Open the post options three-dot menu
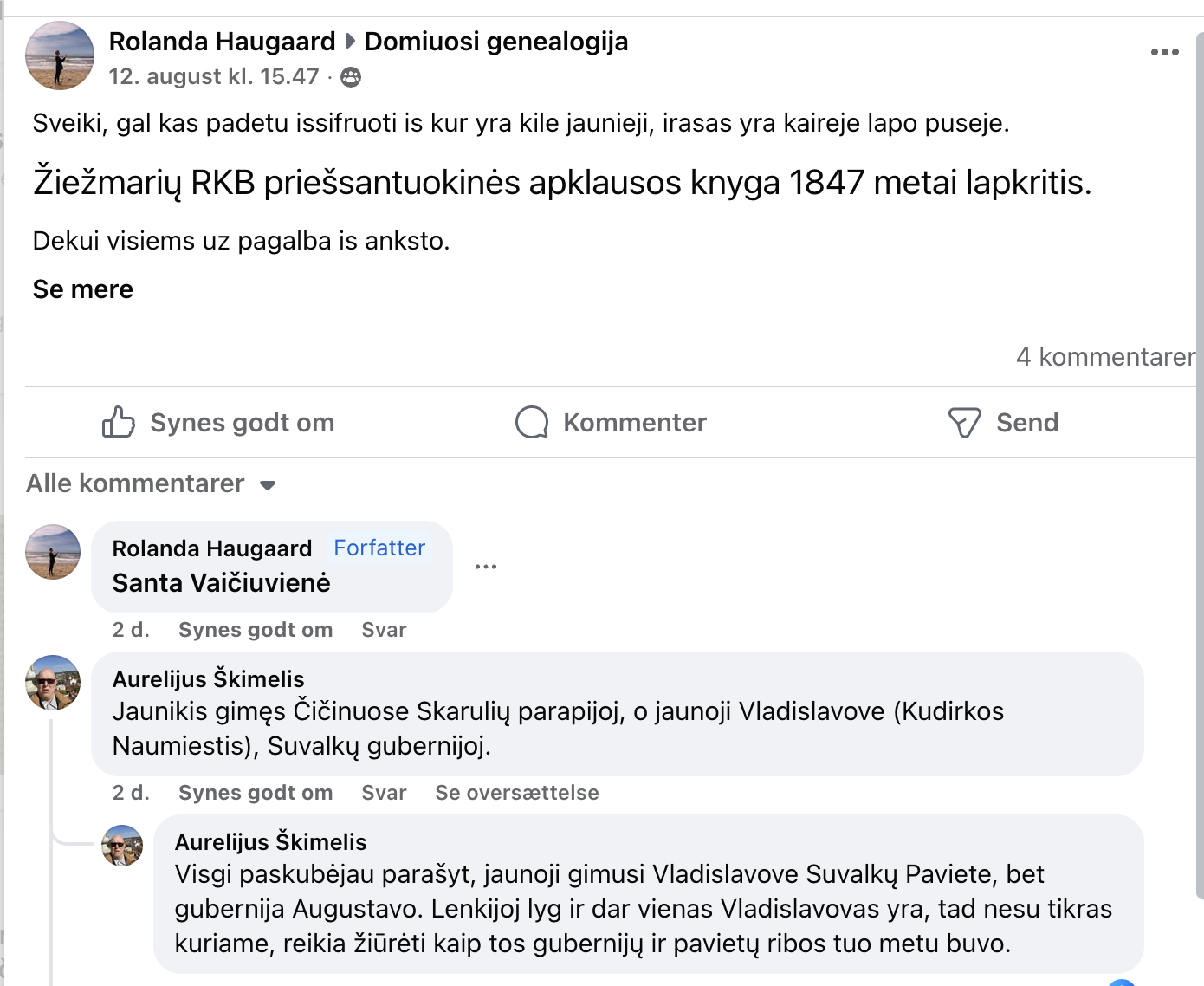 click(1164, 52)
